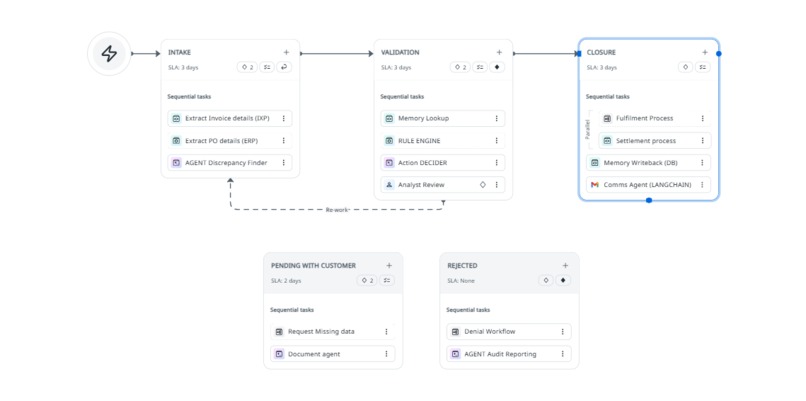Select the Memory Lookup task
Image resolution: width=806 pixels, height=401 pixels.
pyautogui.click(x=443, y=118)
